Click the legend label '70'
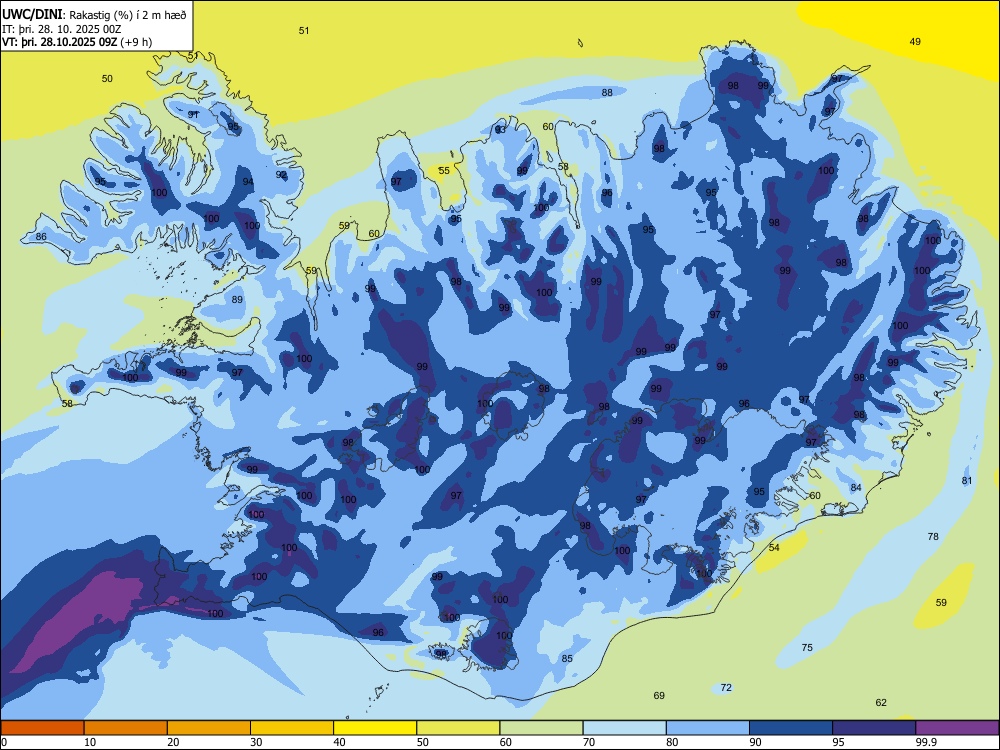The width and height of the screenshot is (1000, 750). point(589,742)
